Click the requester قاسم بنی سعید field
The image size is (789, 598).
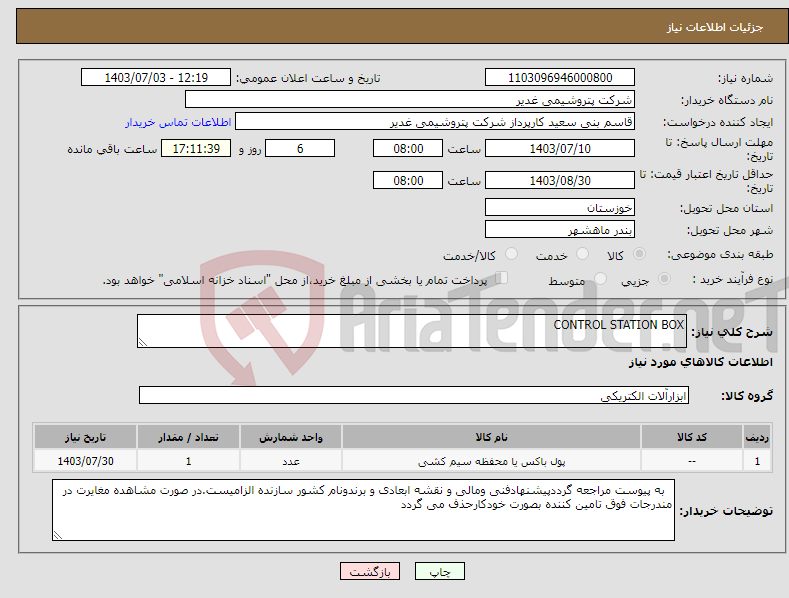click(435, 121)
